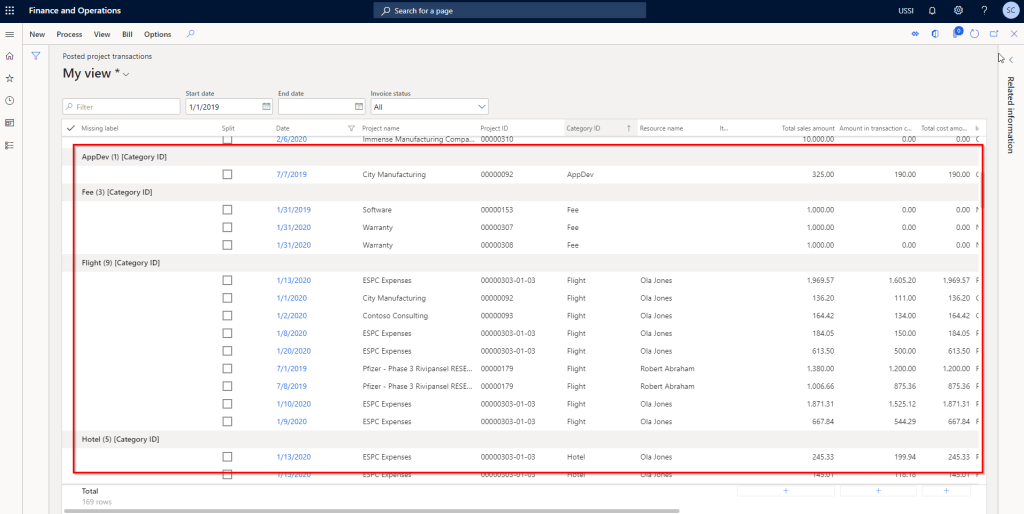Expand the My view selector chevron
Screen dimensions: 1024x514
pos(127,74)
